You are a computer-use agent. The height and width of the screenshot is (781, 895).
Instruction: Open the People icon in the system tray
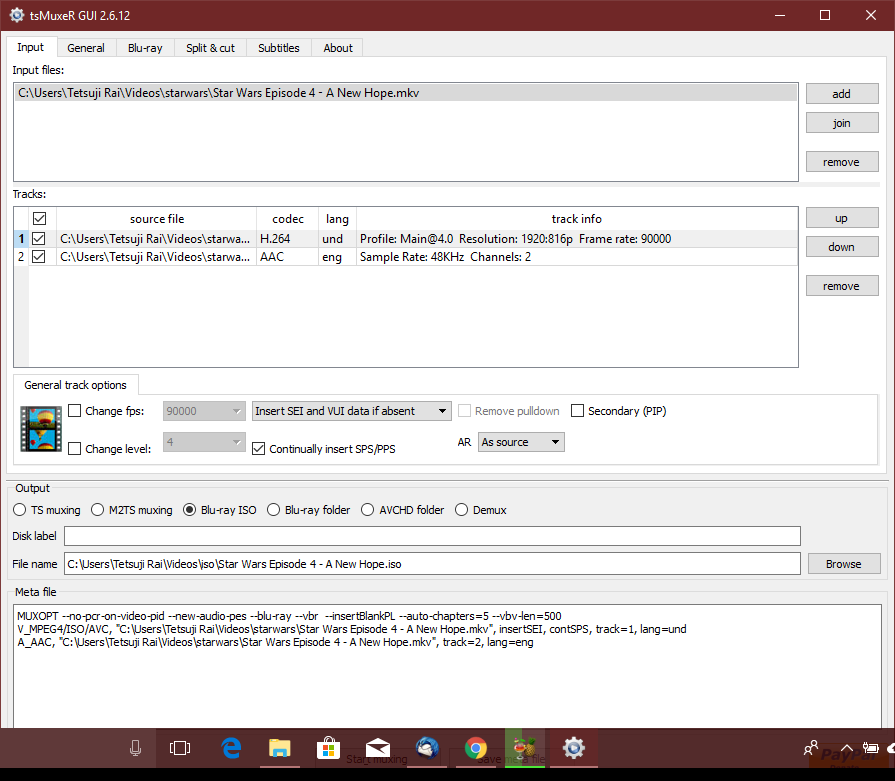811,747
